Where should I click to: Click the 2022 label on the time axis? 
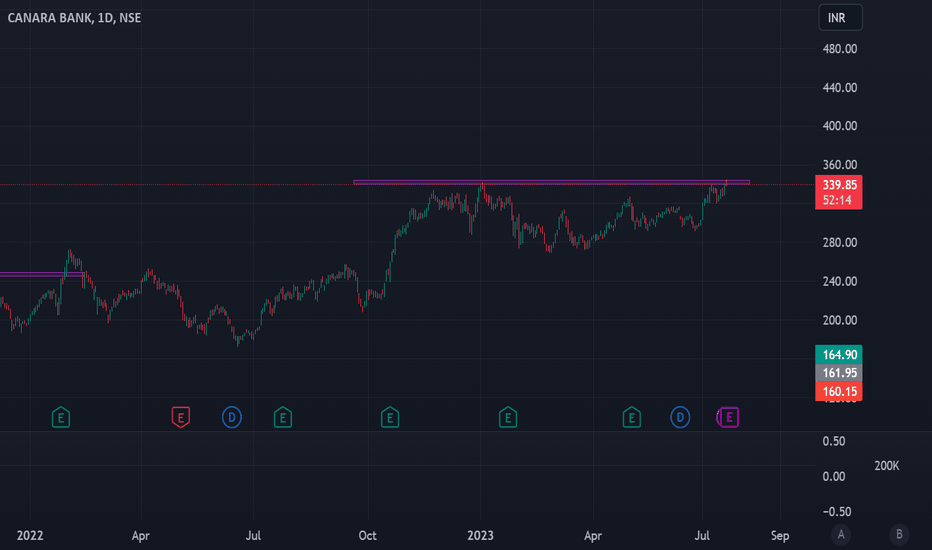tap(30, 535)
